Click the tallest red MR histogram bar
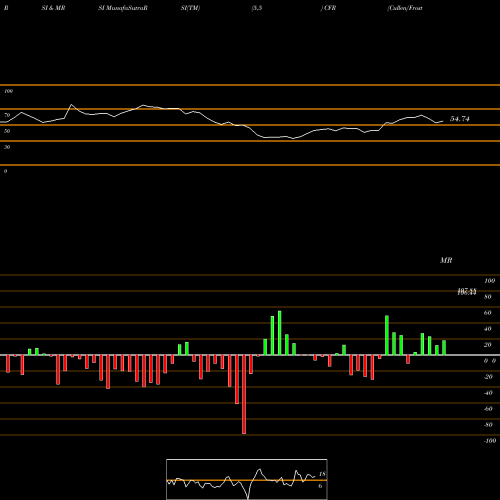The width and height of the screenshot is (500, 500). (244, 394)
